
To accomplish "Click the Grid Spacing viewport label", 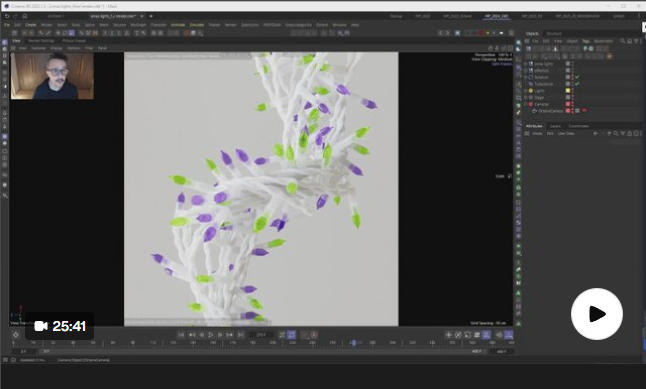I will point(489,323).
